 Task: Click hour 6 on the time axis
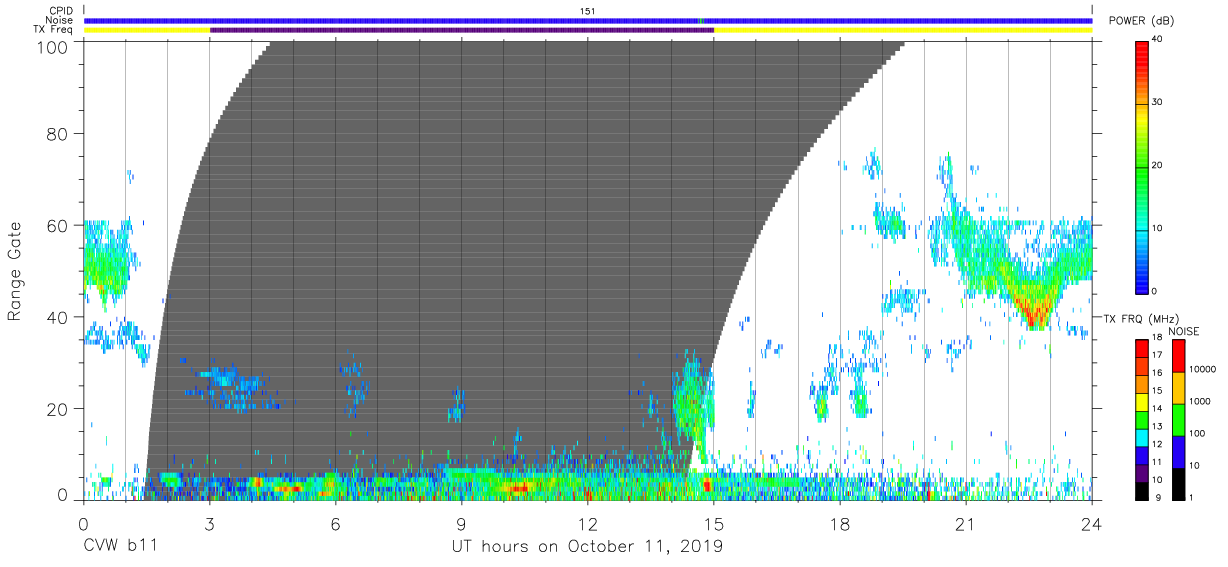[336, 523]
